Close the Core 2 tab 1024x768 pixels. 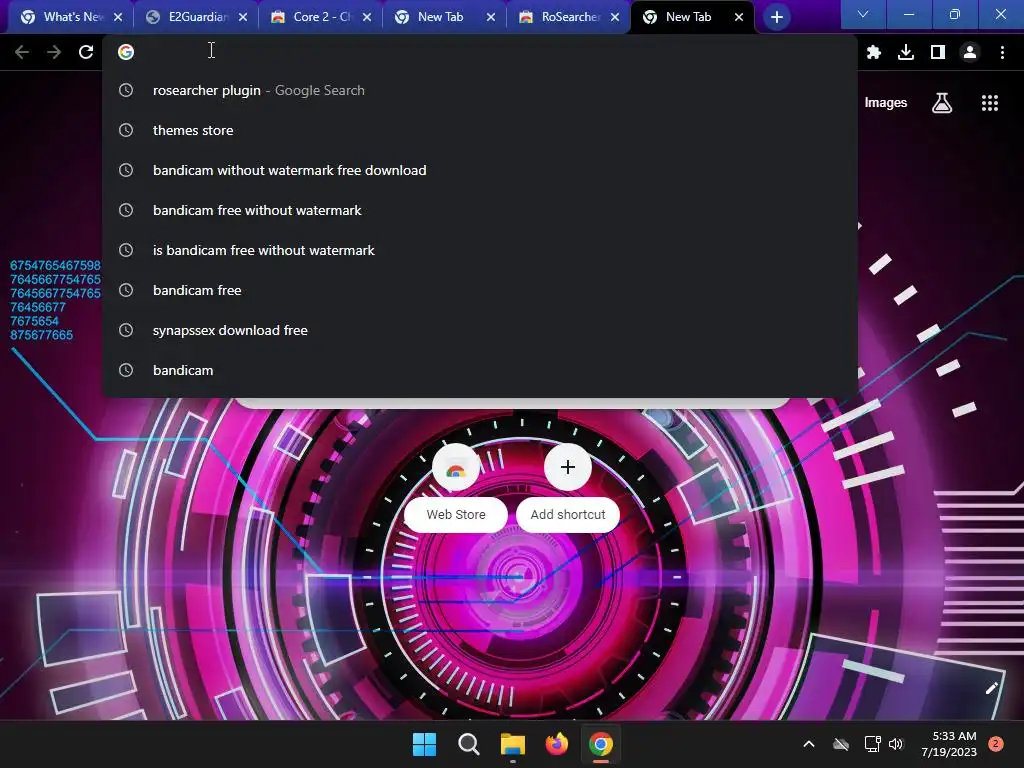point(367,18)
